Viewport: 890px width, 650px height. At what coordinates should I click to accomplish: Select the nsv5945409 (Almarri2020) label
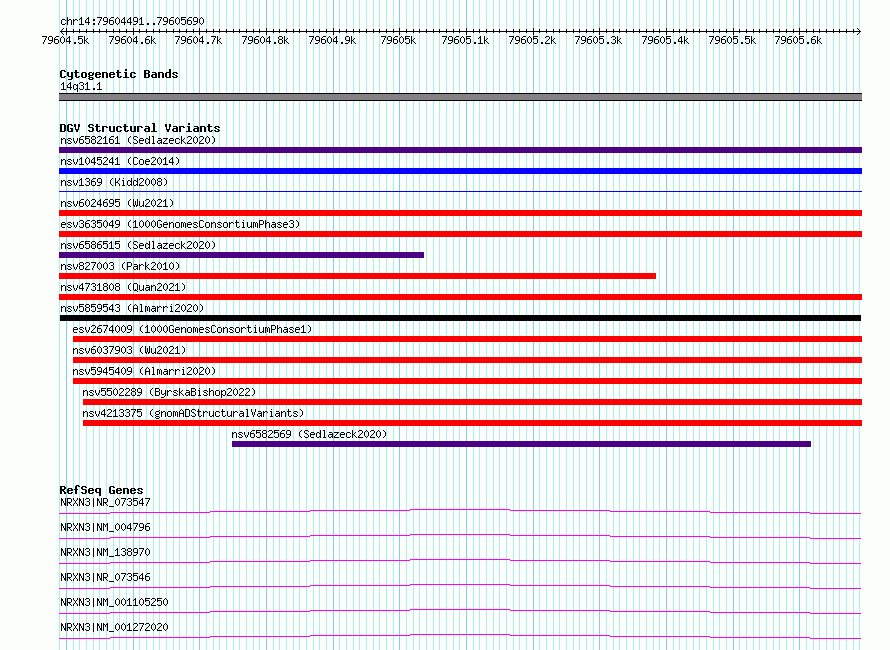[144, 371]
